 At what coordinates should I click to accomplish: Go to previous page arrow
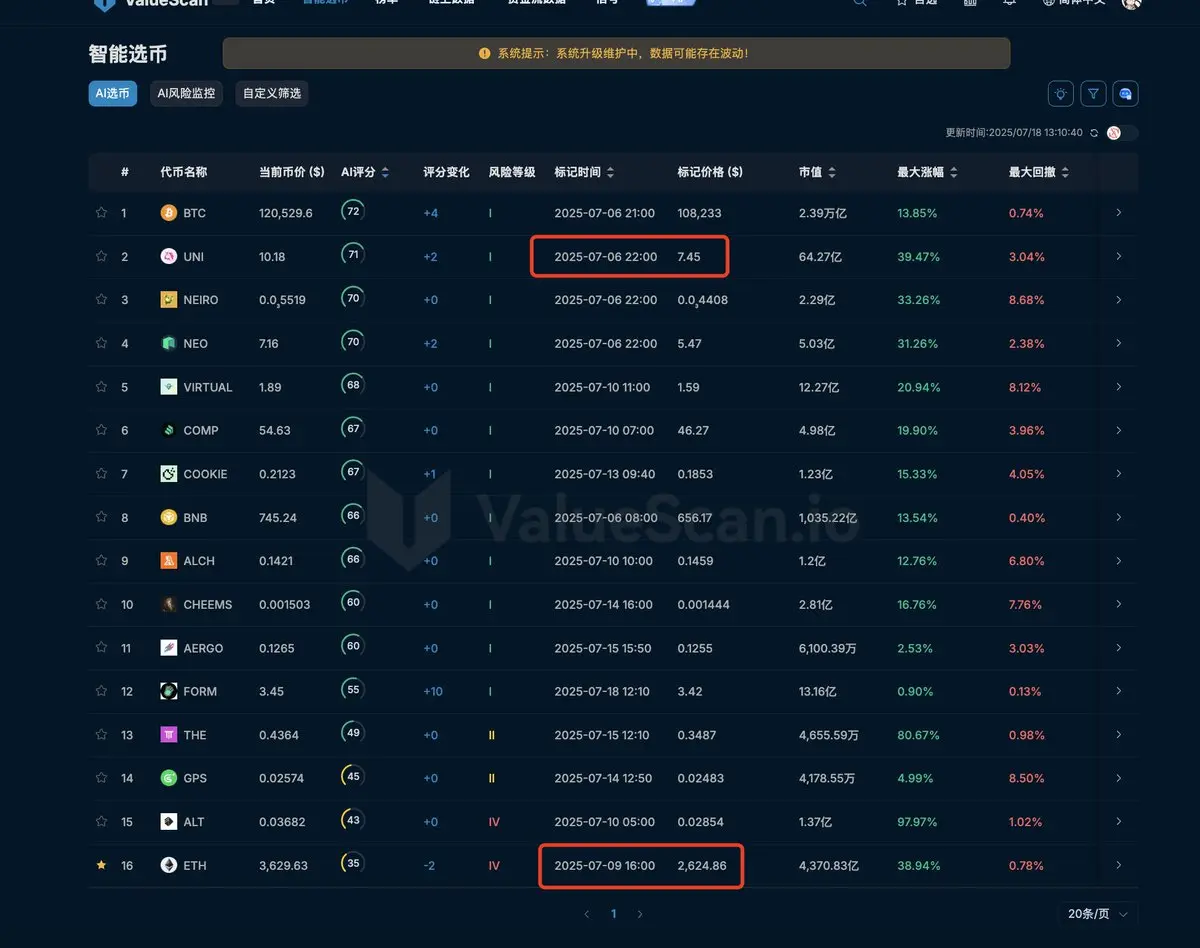coord(587,914)
